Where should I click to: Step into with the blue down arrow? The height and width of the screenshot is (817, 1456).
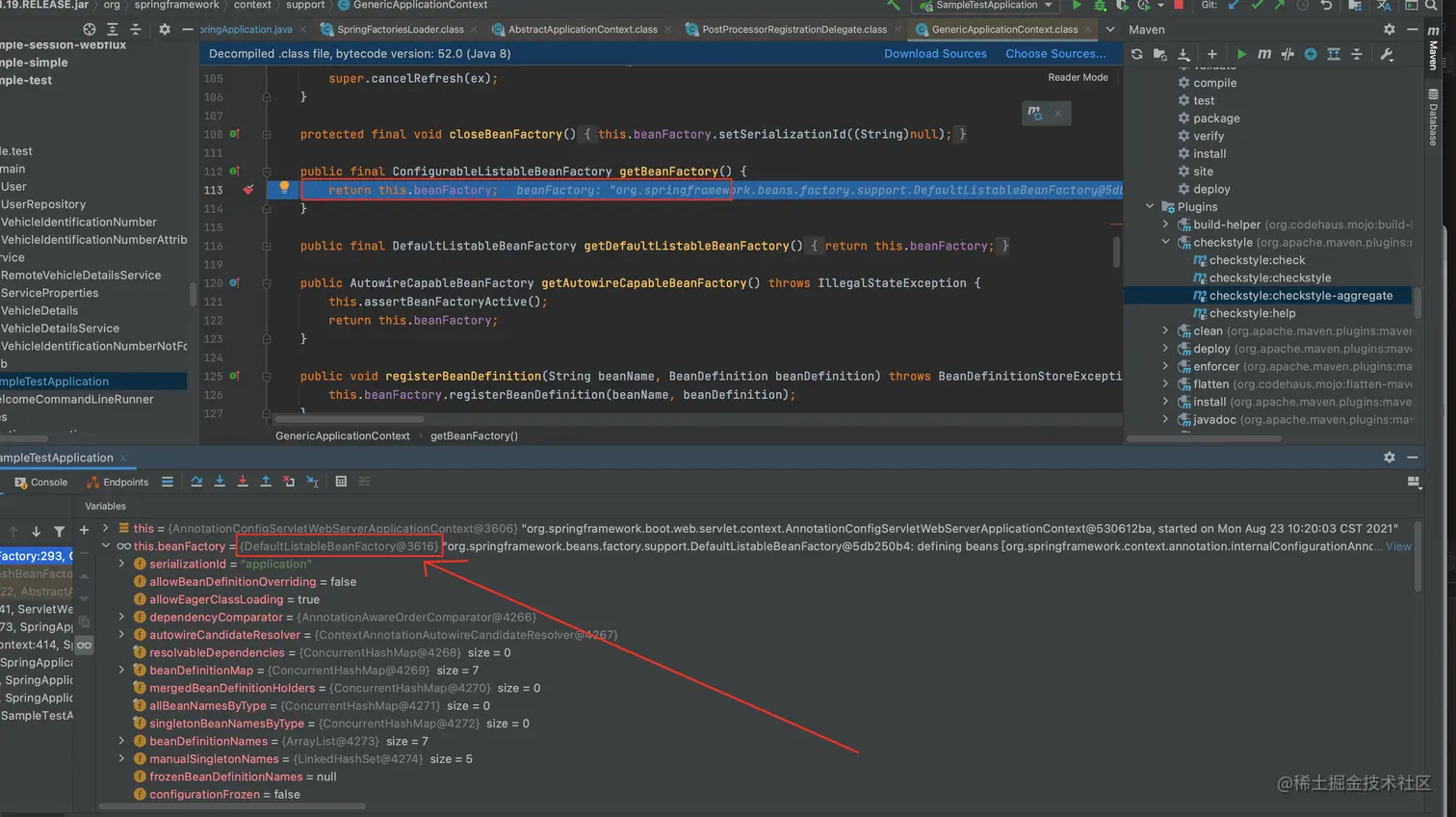220,482
